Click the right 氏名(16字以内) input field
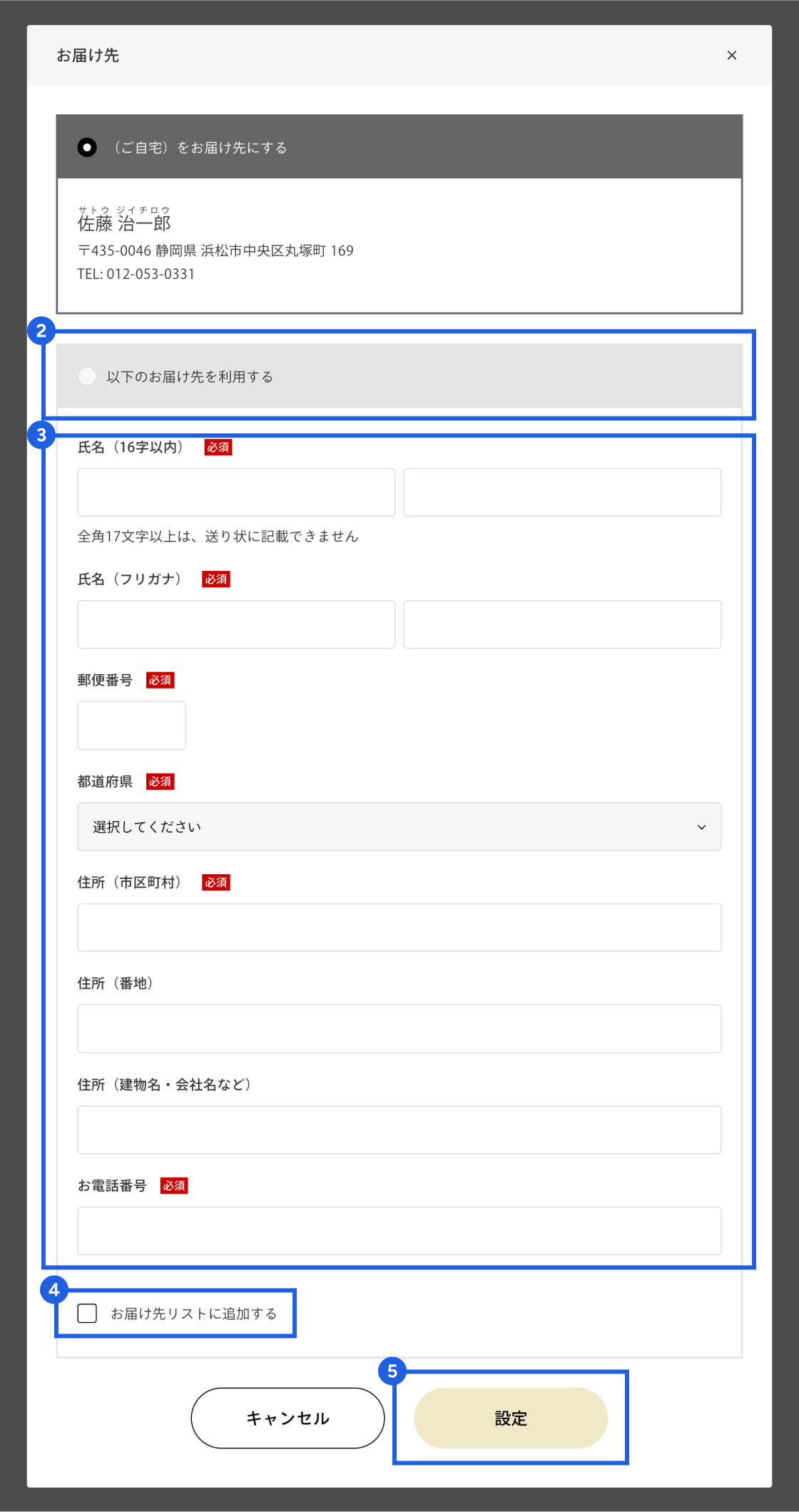This screenshot has width=799, height=1512. click(x=562, y=492)
